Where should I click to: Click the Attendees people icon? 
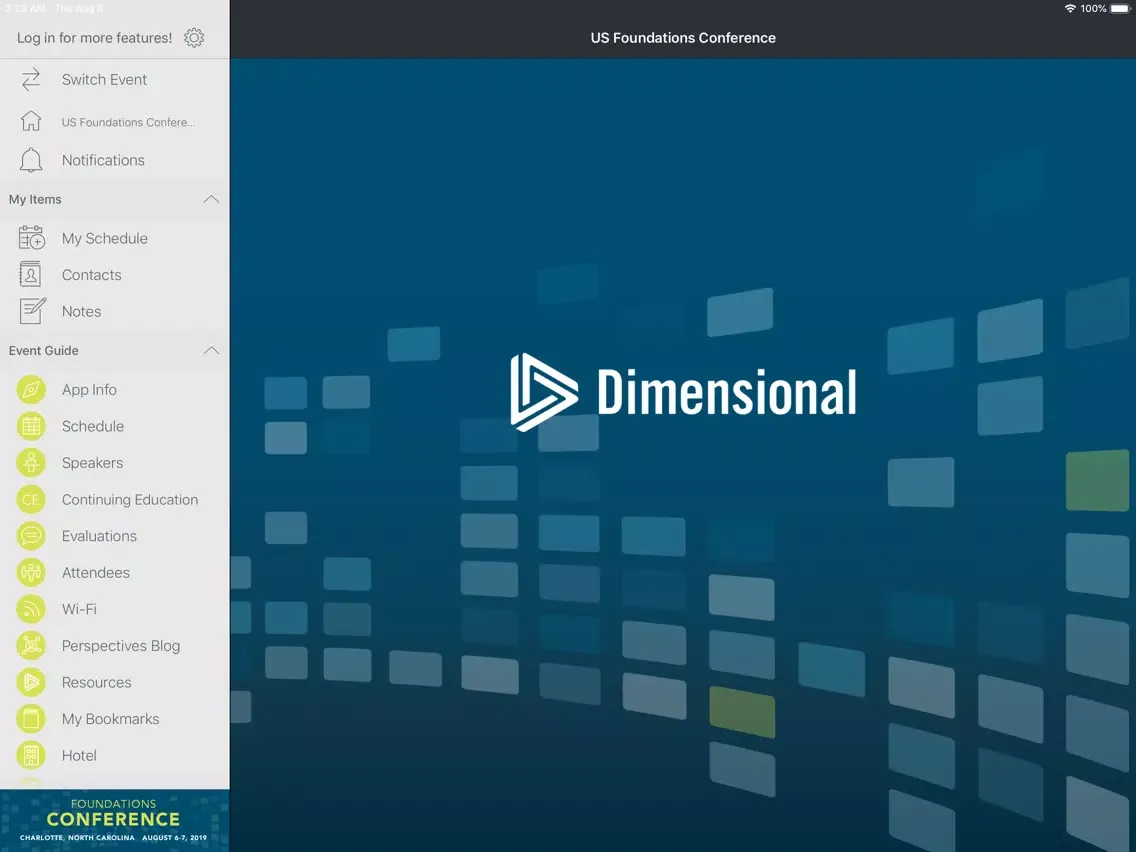point(31,572)
